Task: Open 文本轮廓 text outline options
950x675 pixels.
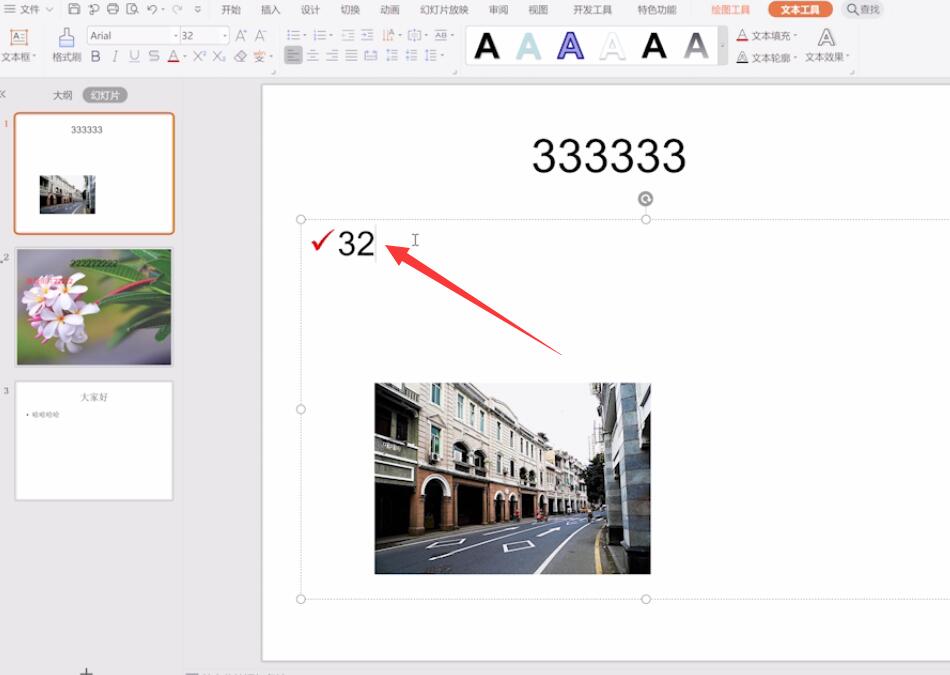Action: point(767,58)
